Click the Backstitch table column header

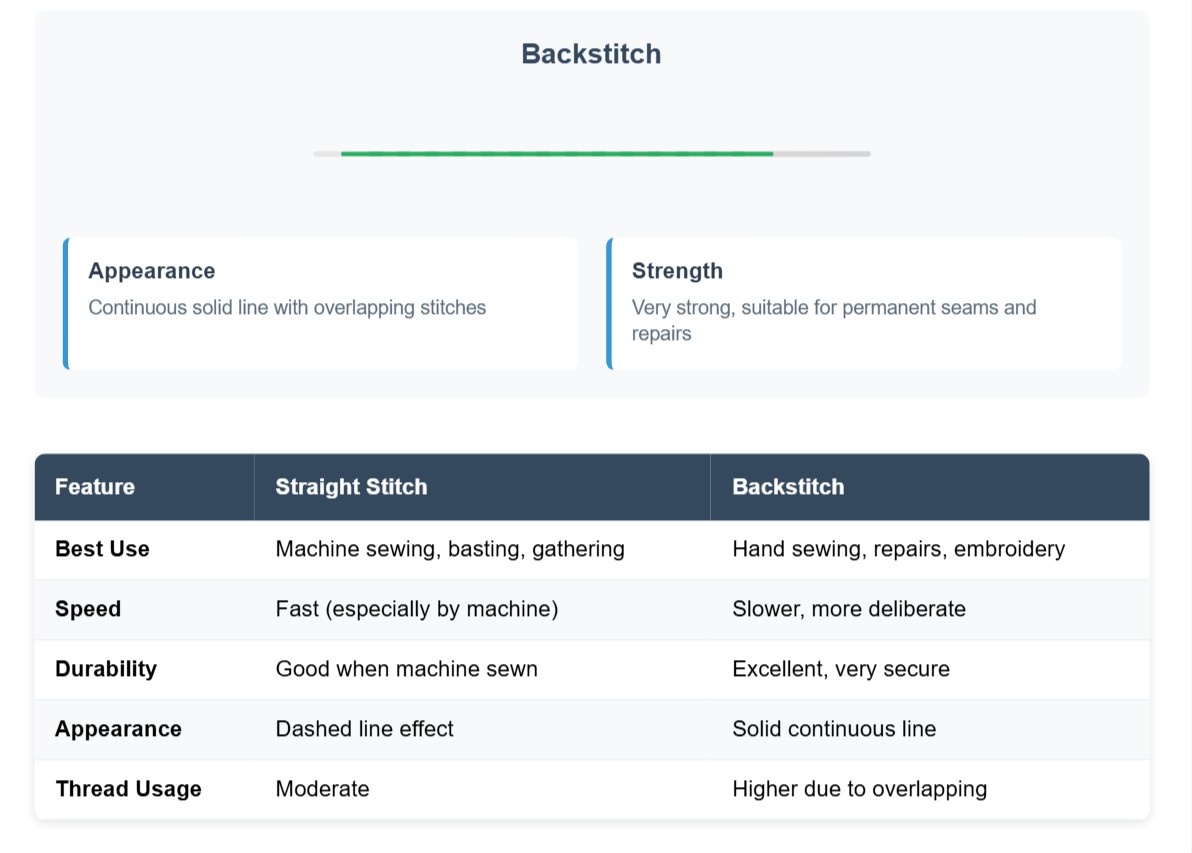coord(788,487)
